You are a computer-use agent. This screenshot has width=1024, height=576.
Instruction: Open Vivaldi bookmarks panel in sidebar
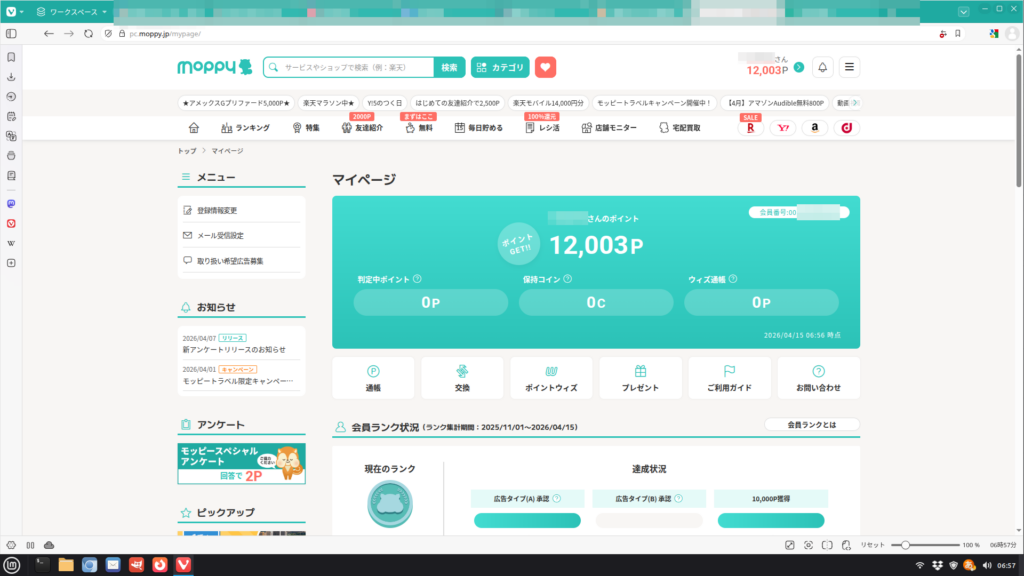[11, 57]
